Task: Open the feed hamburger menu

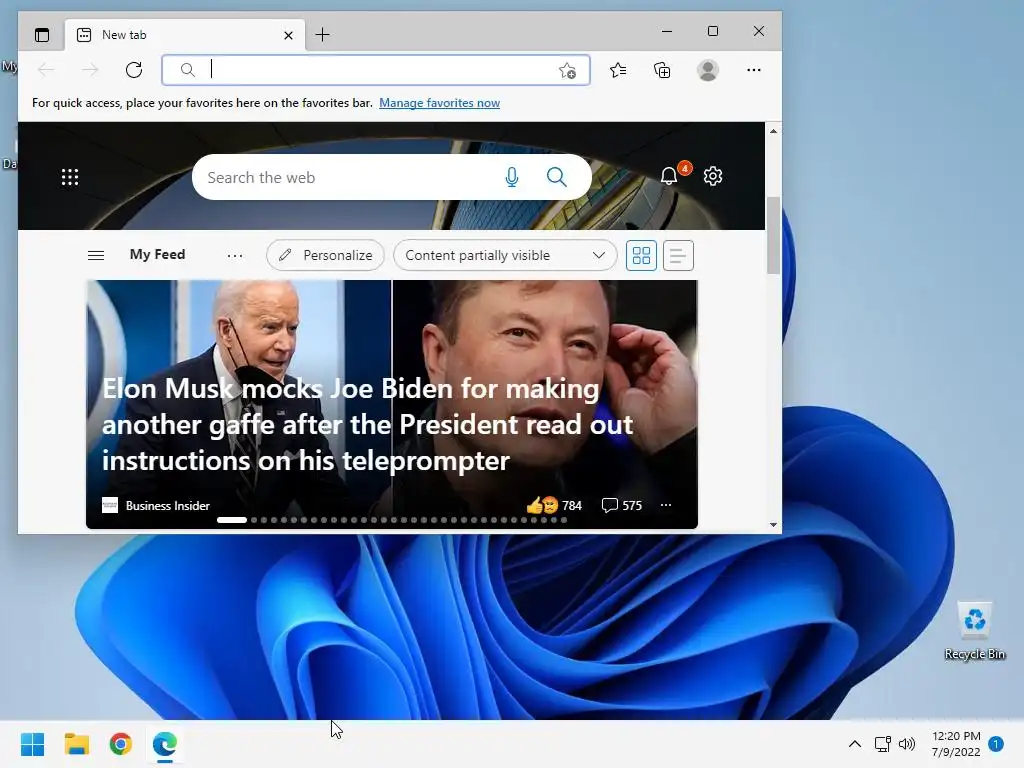Action: 96,255
